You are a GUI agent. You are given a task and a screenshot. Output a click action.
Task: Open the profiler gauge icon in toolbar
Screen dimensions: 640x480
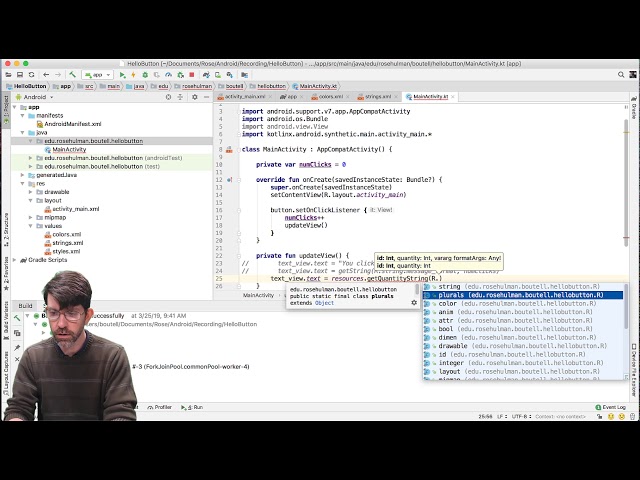[168, 75]
